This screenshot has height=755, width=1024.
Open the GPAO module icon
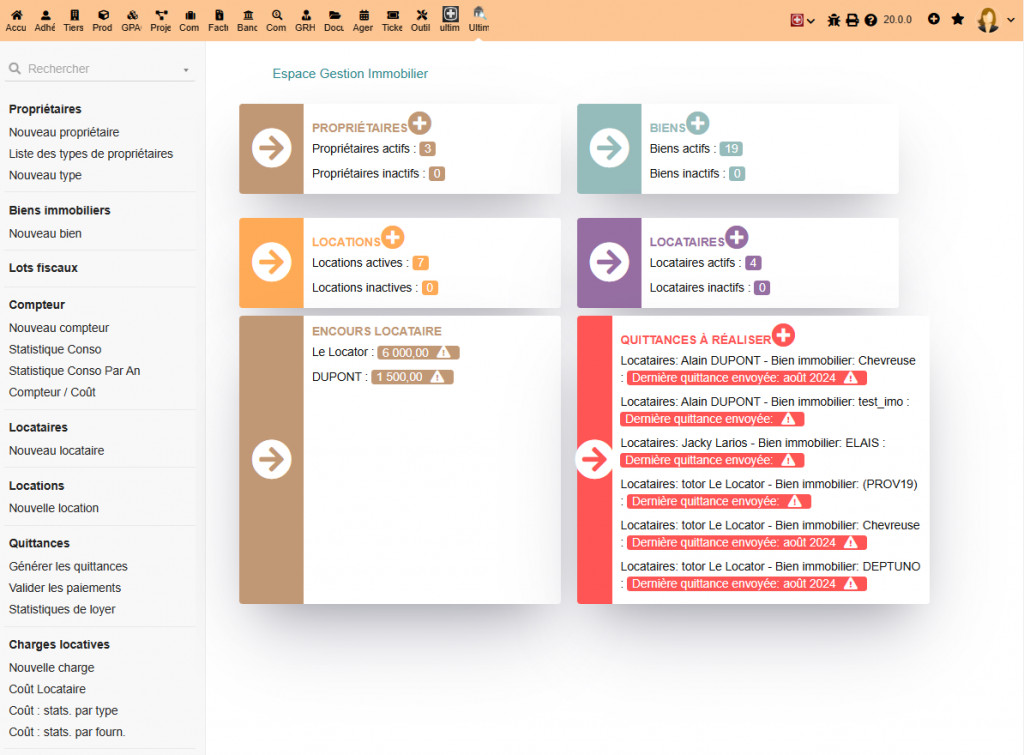click(131, 20)
